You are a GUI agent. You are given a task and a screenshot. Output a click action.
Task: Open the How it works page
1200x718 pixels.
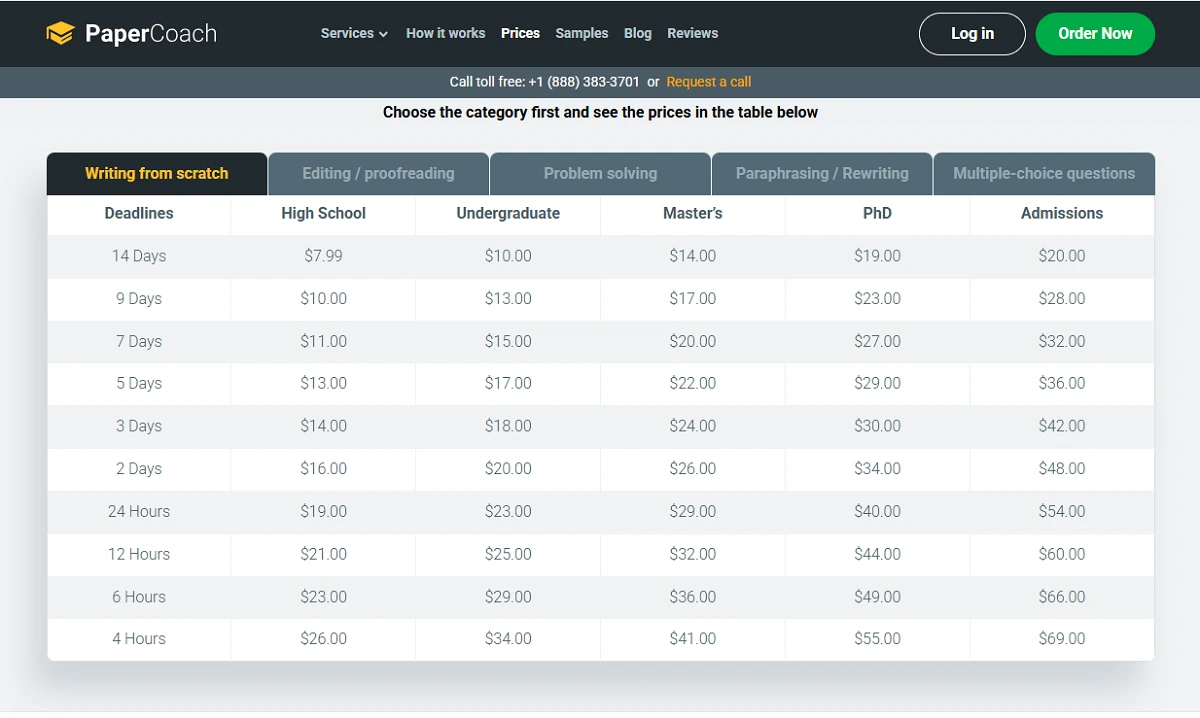(445, 33)
